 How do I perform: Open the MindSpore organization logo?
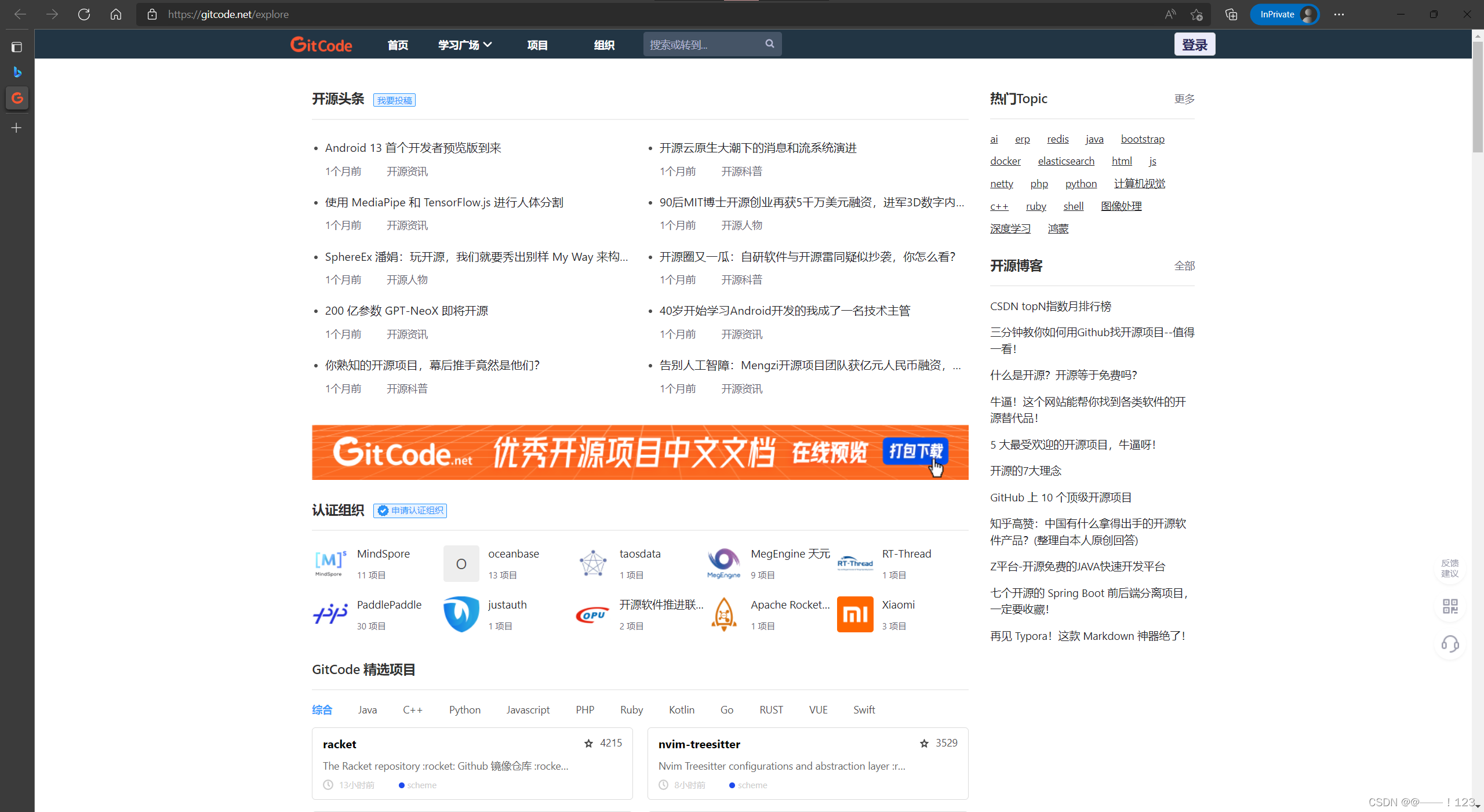point(329,562)
